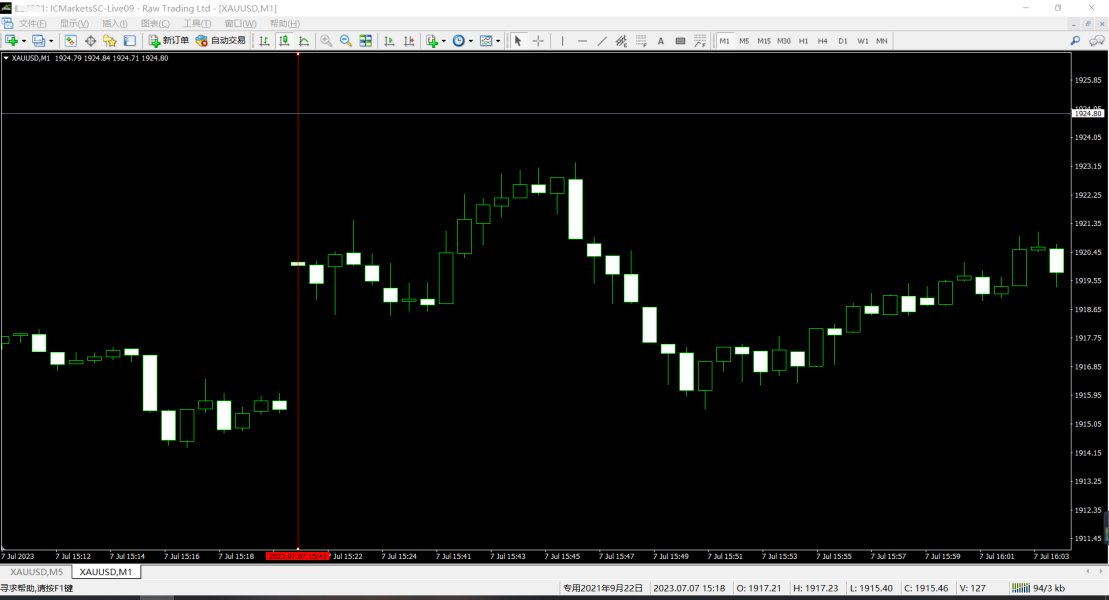1109x600 pixels.
Task: Switch chart to line chart mode
Action: point(304,41)
